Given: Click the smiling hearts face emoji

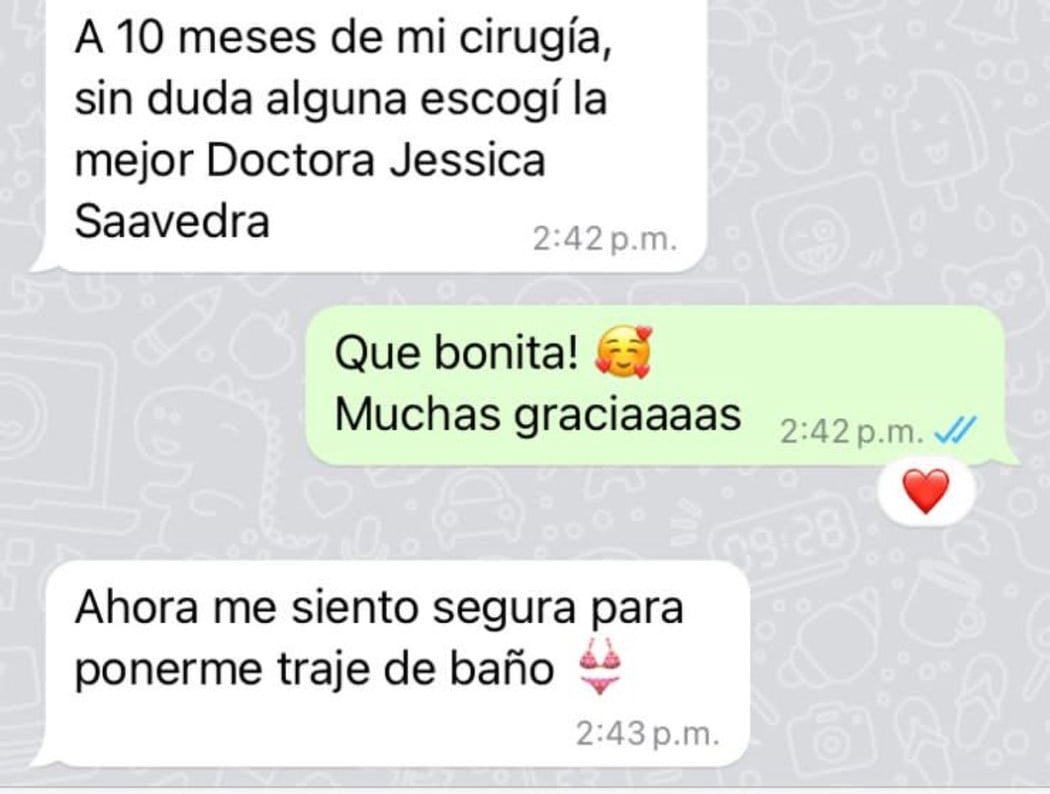Looking at the screenshot, I should point(623,352).
